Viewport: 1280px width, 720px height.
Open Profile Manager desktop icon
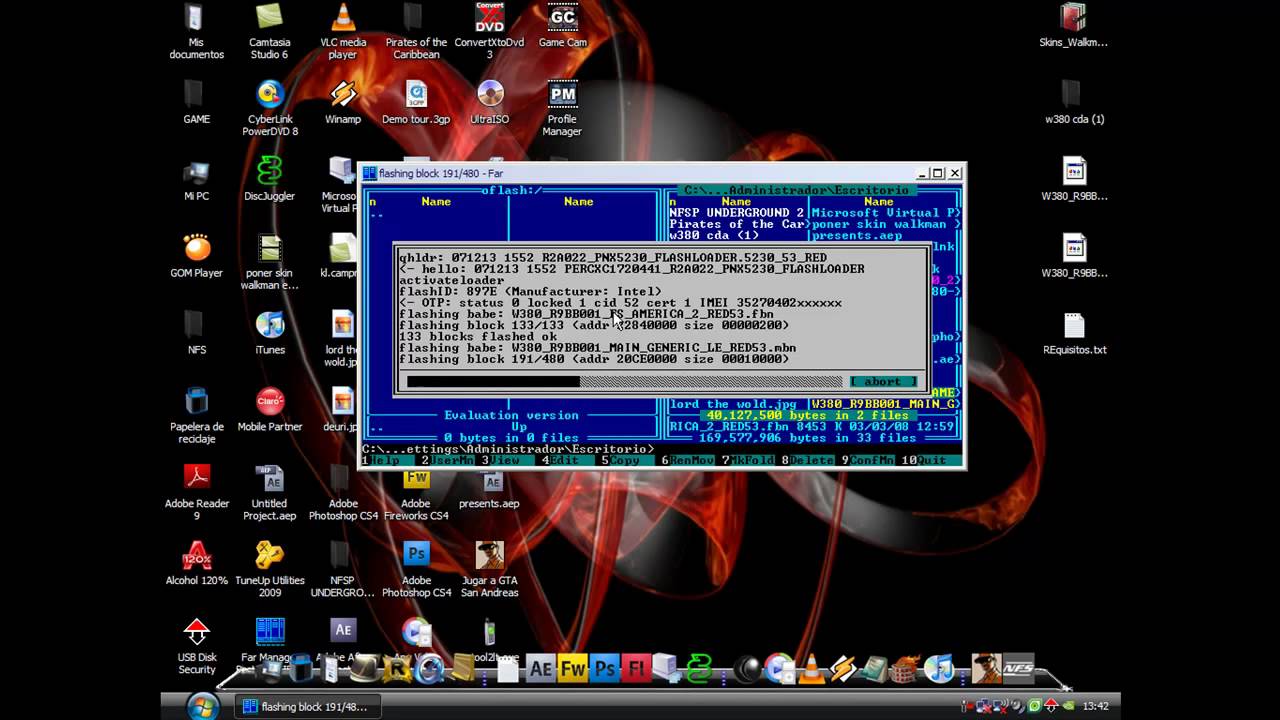tap(562, 108)
